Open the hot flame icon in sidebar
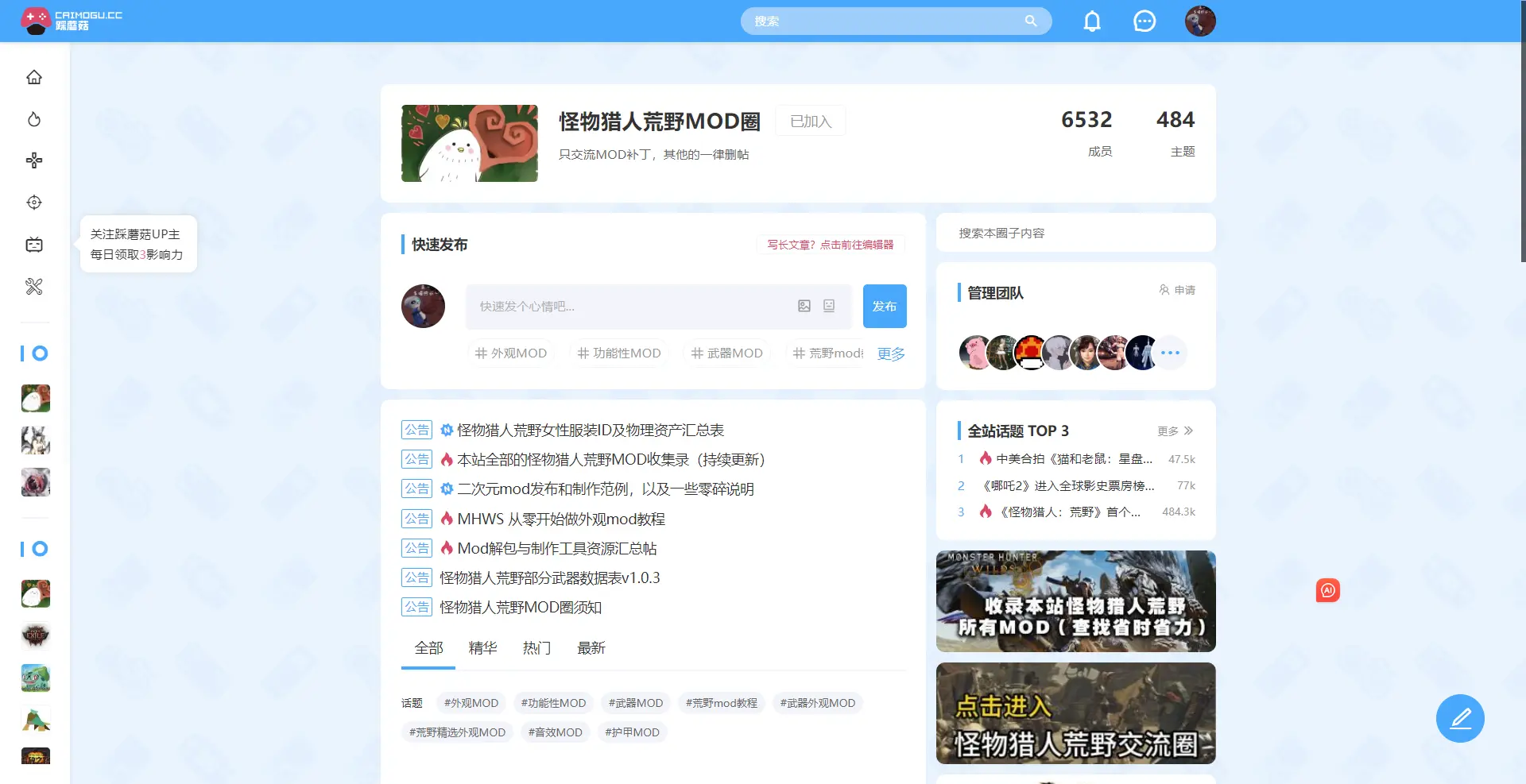1526x784 pixels. coord(34,119)
